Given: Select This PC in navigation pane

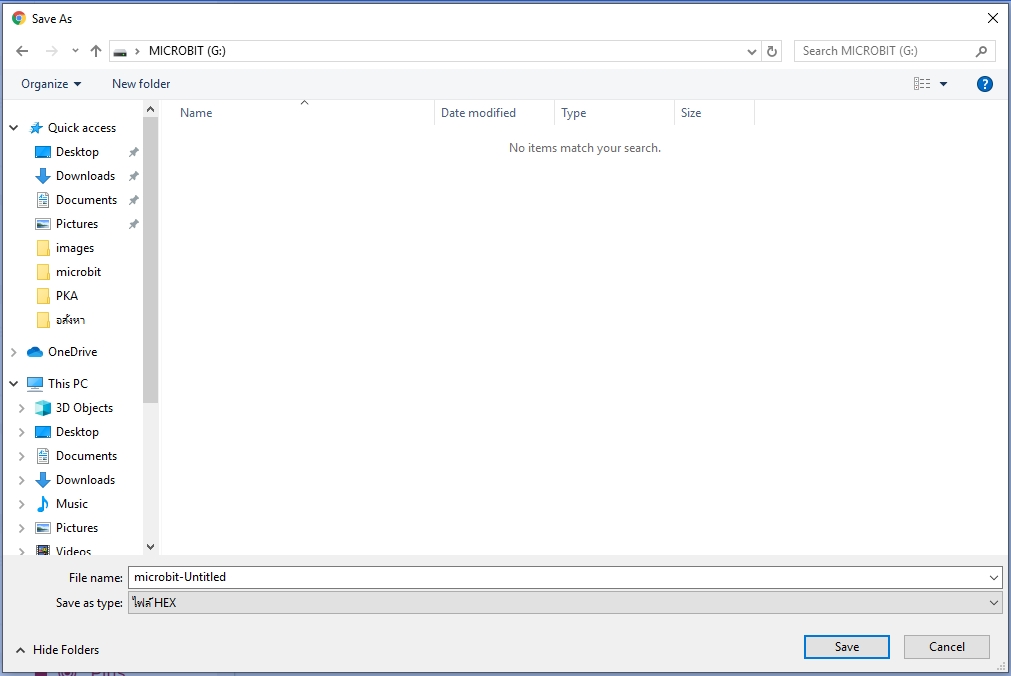Looking at the screenshot, I should [68, 384].
